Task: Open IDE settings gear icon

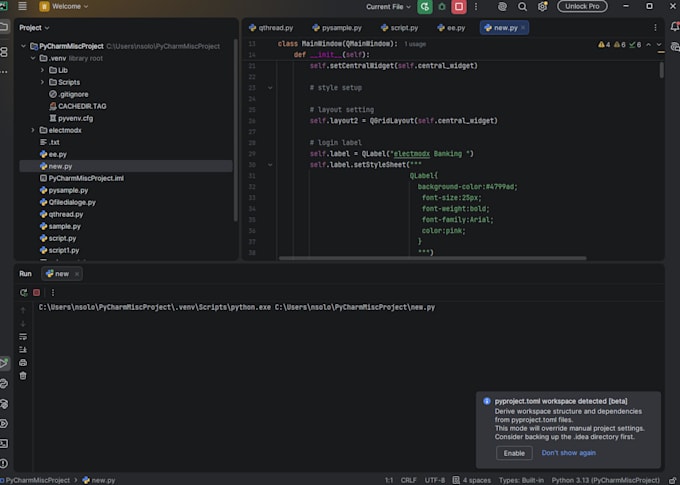Action: pyautogui.click(x=542, y=7)
